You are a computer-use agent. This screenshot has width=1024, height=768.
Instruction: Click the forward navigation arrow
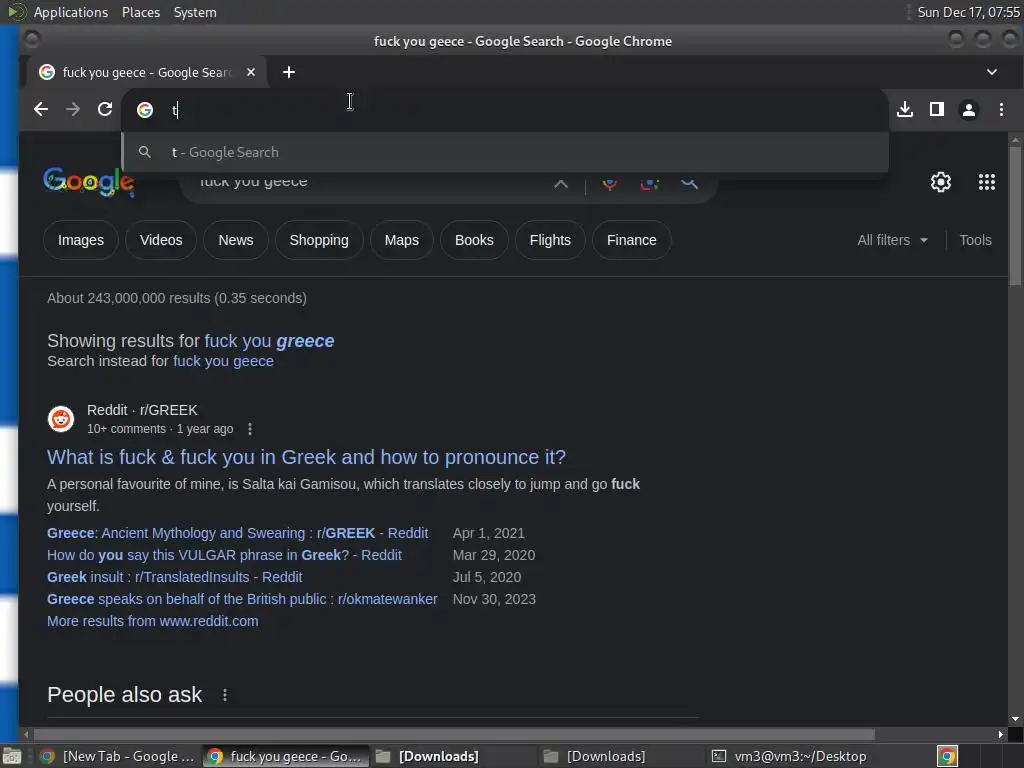[73, 109]
